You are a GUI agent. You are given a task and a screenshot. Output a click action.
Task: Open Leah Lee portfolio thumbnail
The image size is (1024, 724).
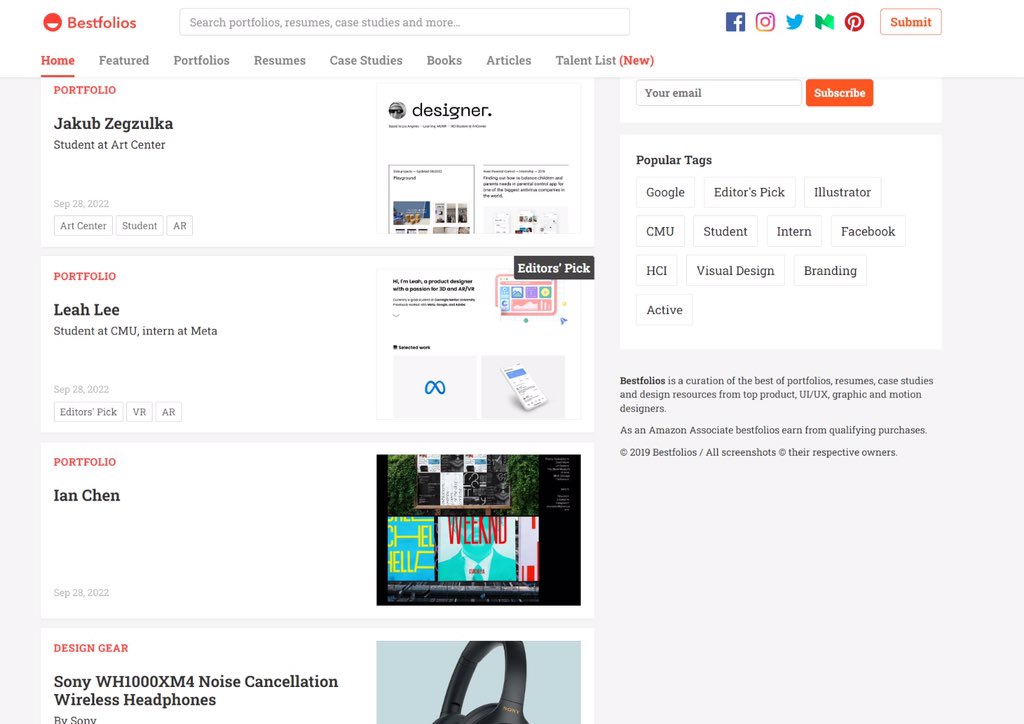click(x=478, y=344)
